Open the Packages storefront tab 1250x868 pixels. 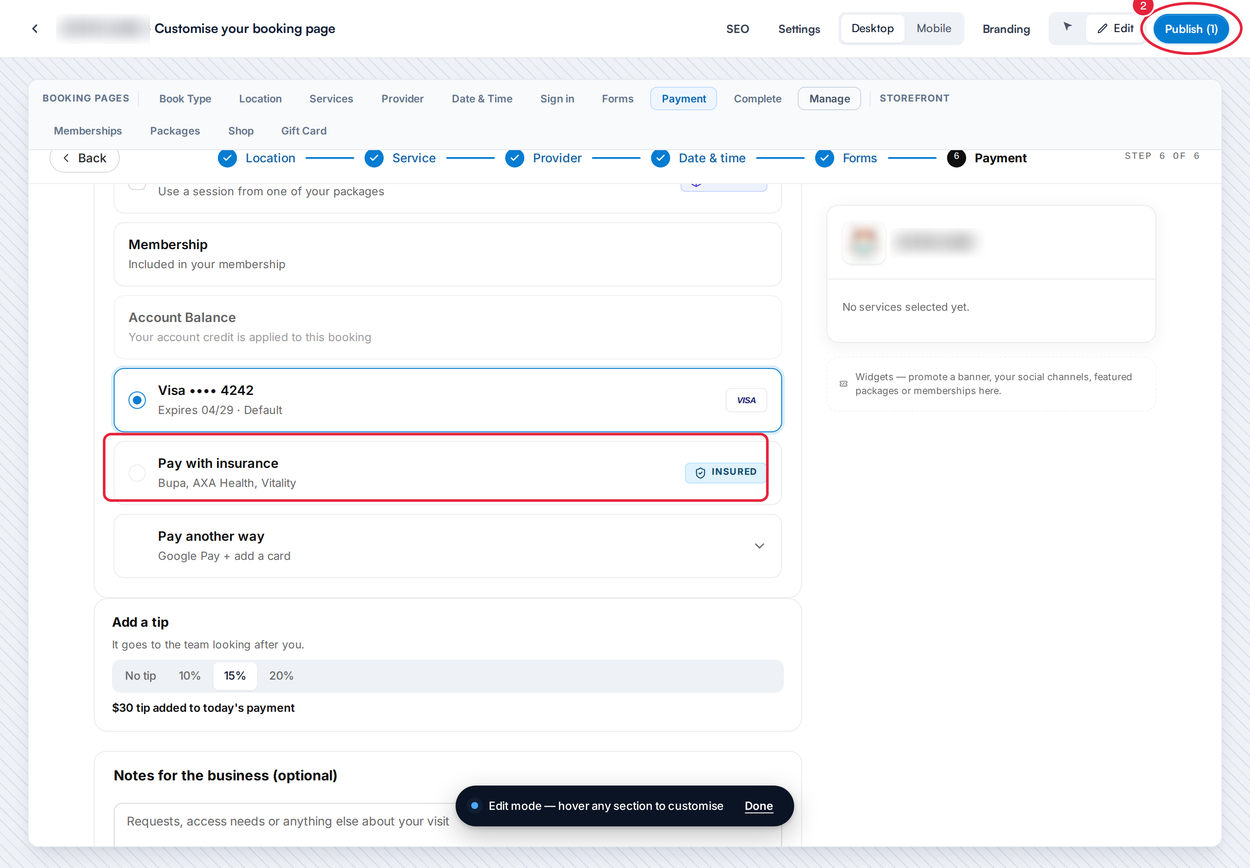pyautogui.click(x=175, y=131)
